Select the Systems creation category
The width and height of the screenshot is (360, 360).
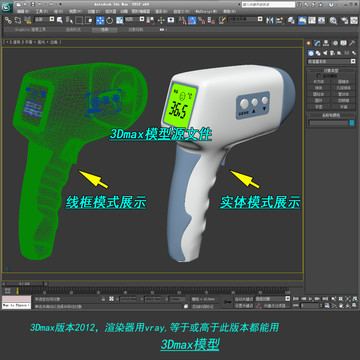click(353, 53)
